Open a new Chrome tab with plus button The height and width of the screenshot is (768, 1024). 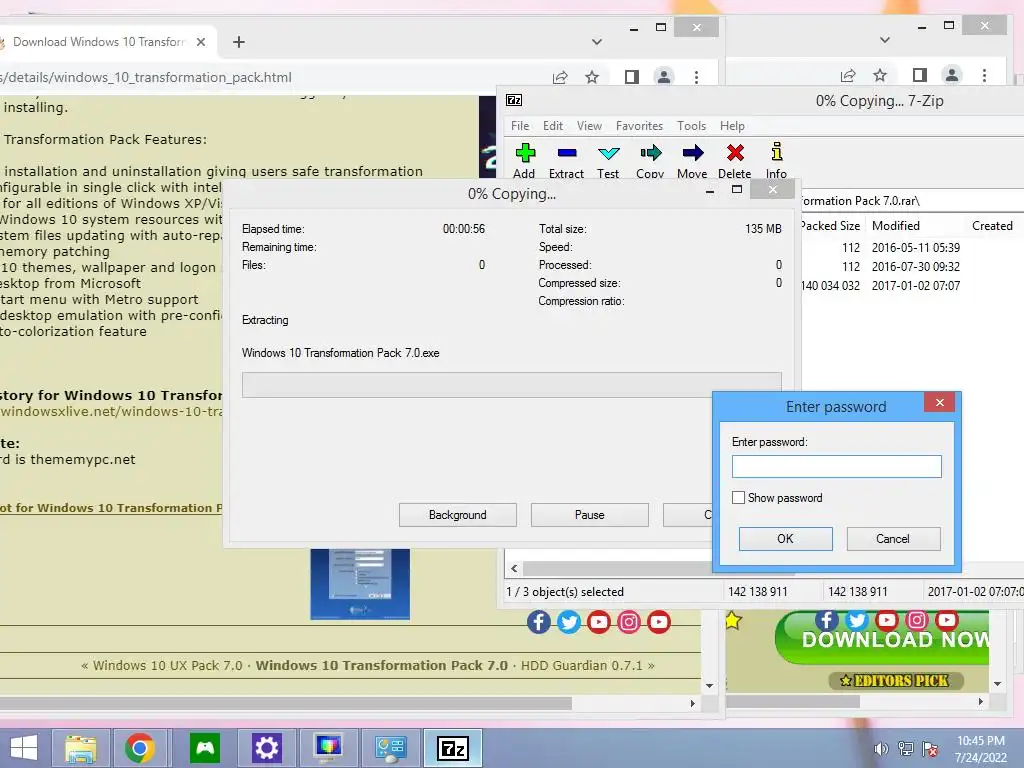[239, 42]
